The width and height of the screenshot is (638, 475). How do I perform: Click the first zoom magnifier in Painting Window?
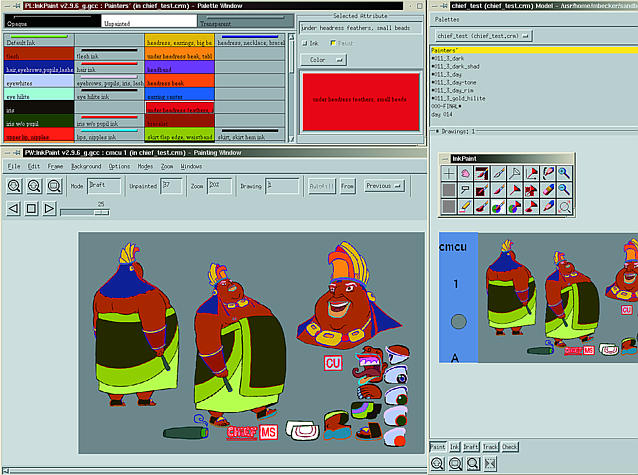pos(15,186)
